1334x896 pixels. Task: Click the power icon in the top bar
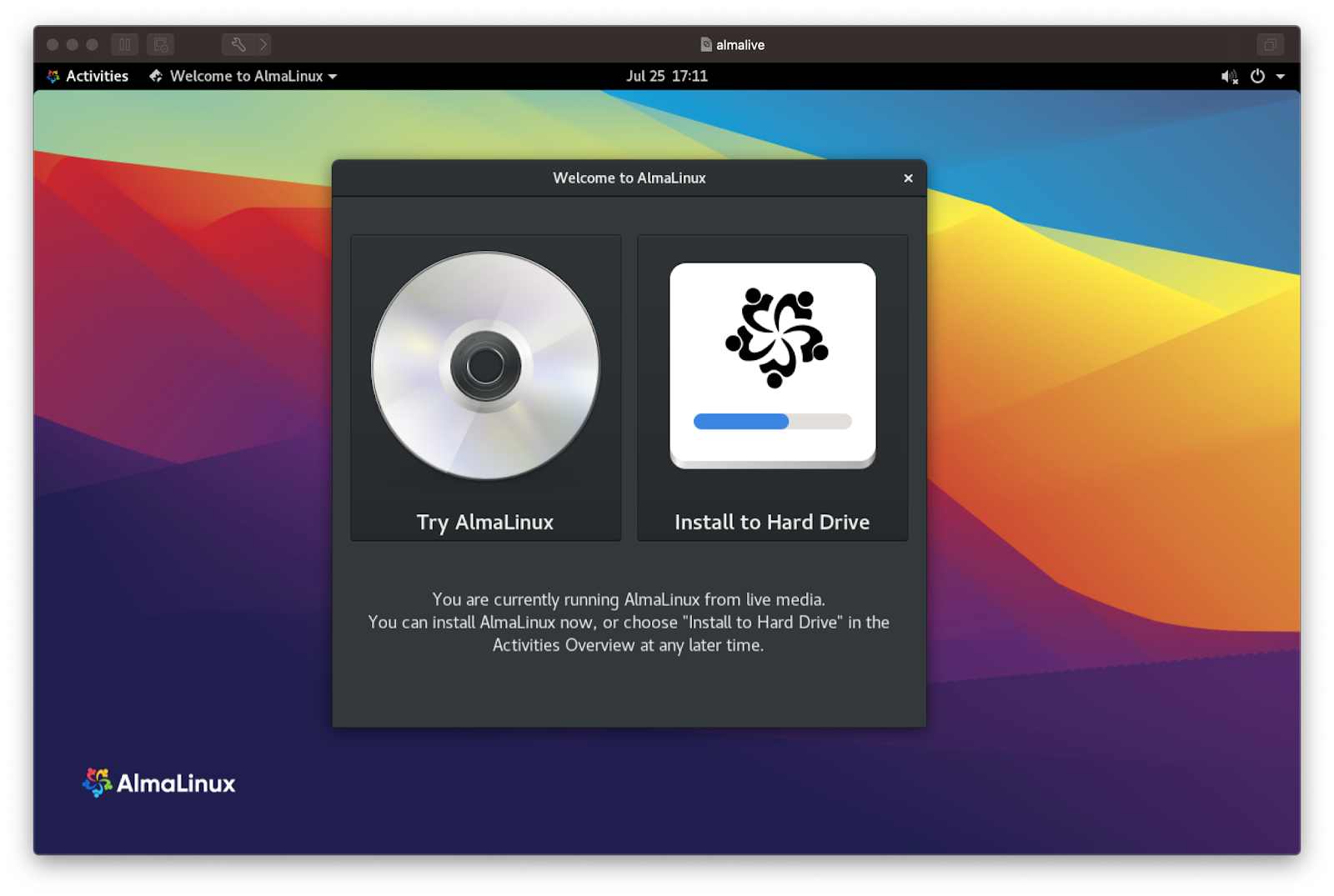[x=1257, y=76]
